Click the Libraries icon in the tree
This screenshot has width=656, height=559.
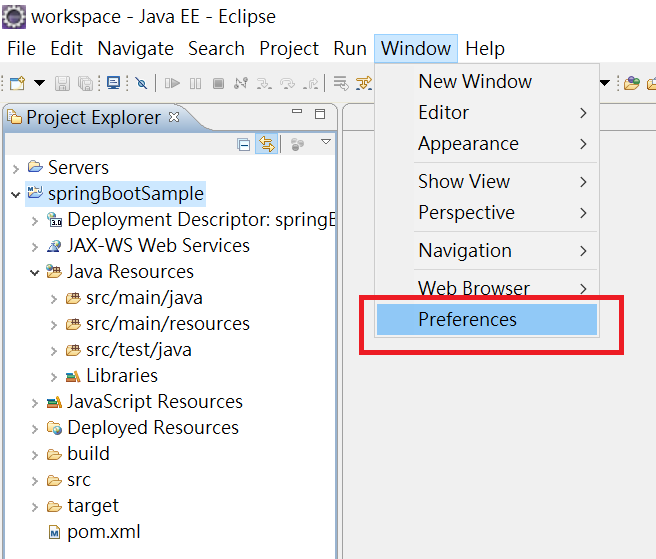pos(73,376)
